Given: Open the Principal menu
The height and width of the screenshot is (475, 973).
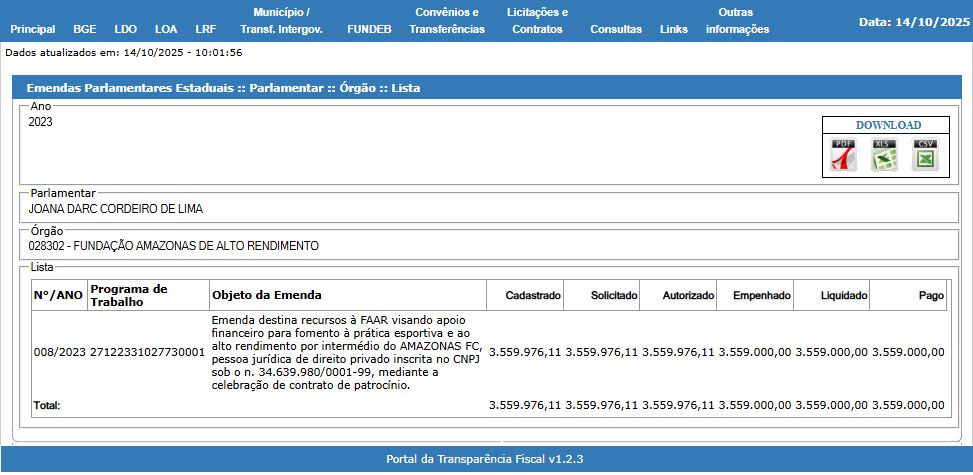Looking at the screenshot, I should (32, 29).
